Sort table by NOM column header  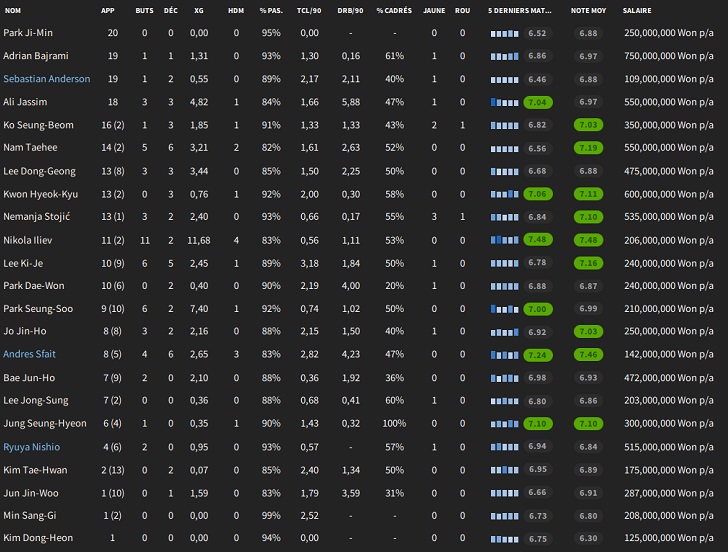click(x=13, y=10)
